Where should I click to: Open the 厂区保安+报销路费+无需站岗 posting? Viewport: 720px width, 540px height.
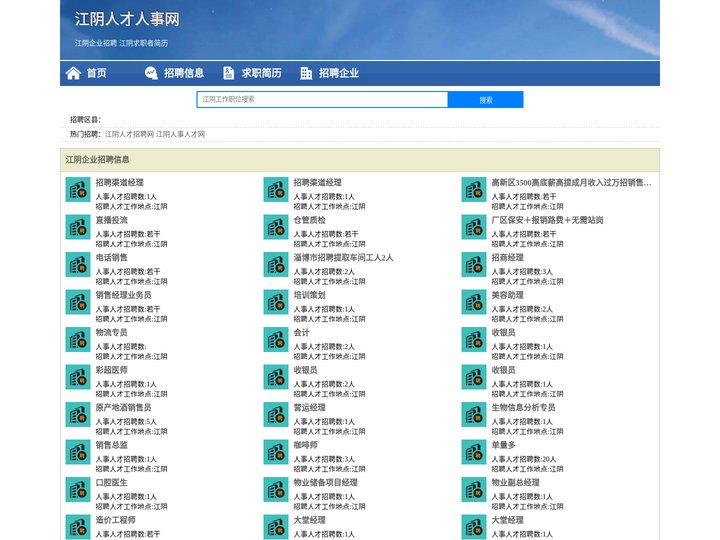pyautogui.click(x=547, y=220)
